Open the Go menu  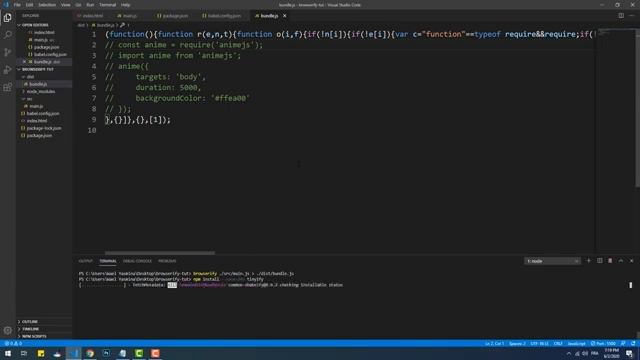point(78,5)
